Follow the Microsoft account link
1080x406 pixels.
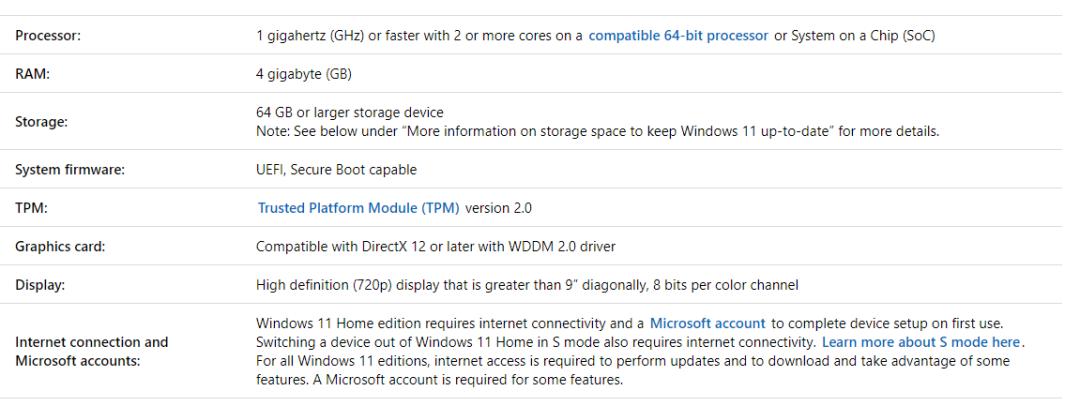click(706, 322)
